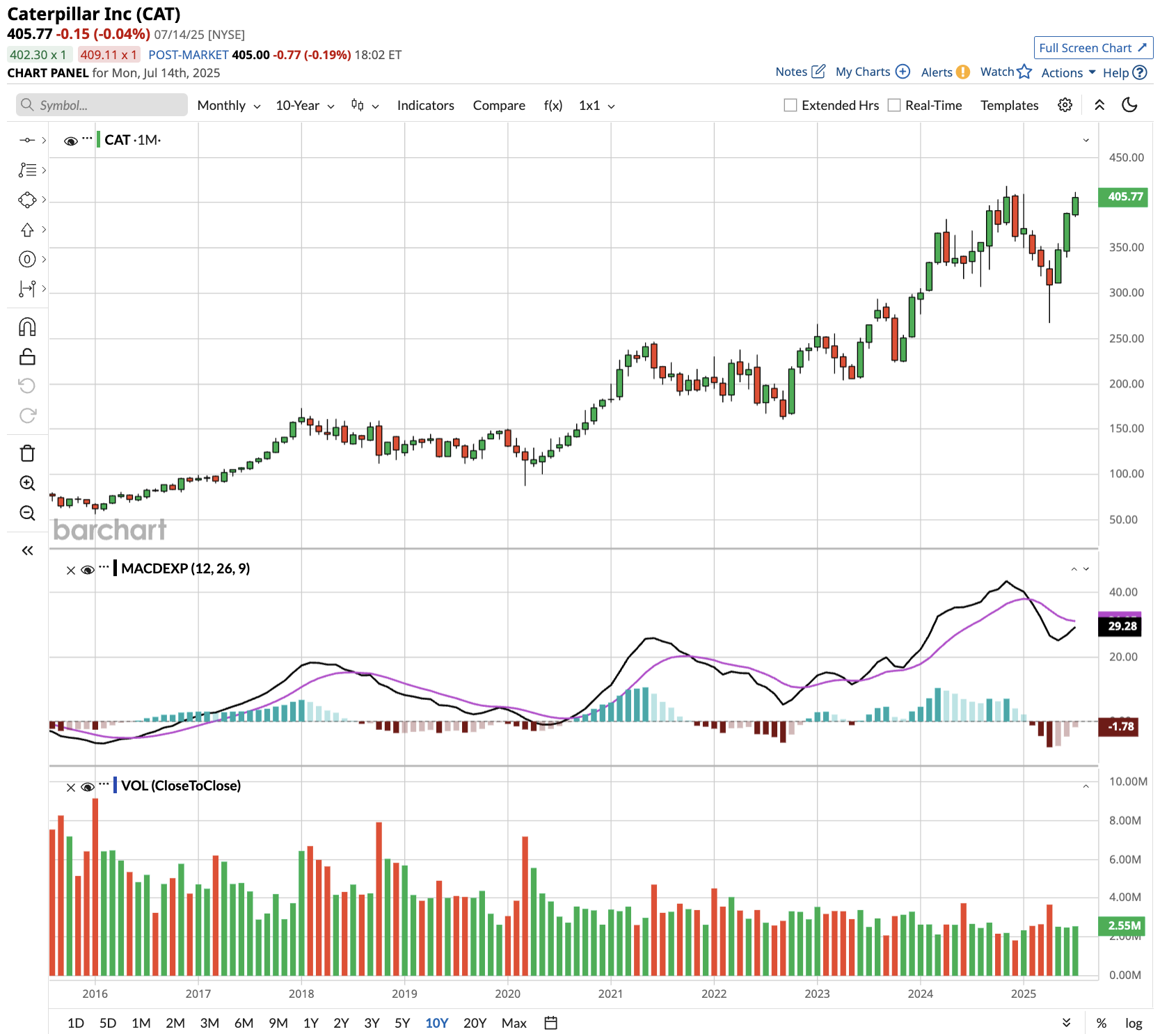Switch to dark mode moon icon
This screenshot has width=1176, height=1034.
pos(1129,105)
